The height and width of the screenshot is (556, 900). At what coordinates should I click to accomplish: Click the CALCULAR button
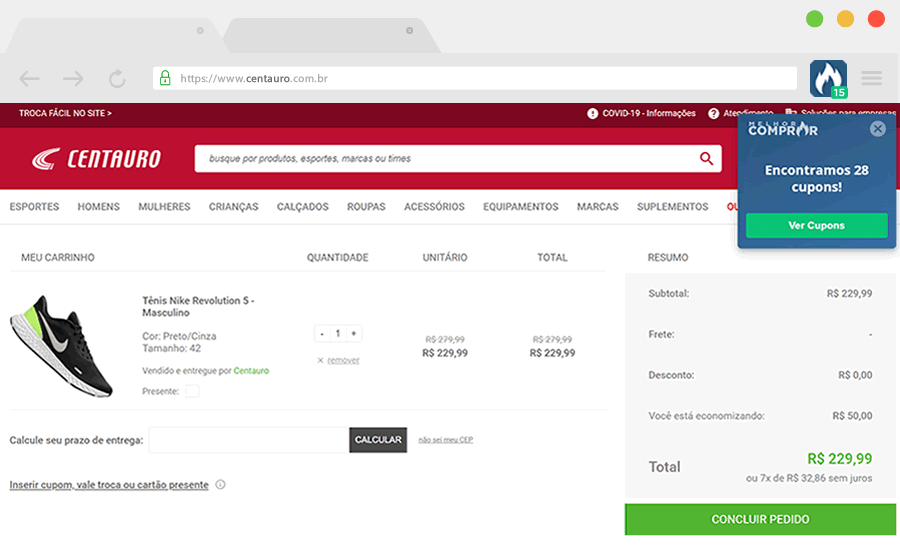click(x=378, y=440)
